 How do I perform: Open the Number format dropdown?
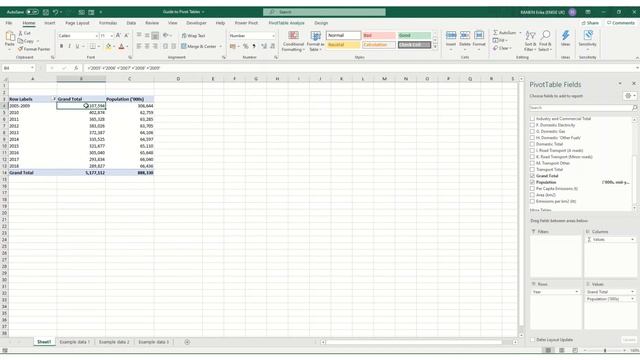pos(273,36)
